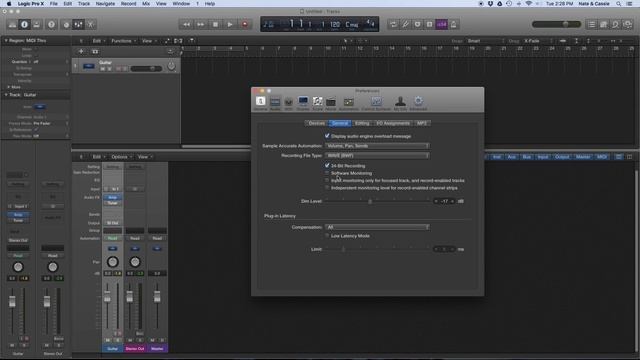Open the Loop Browser button
Image resolution: width=640 pixels, height=360 pixels.
616,24
